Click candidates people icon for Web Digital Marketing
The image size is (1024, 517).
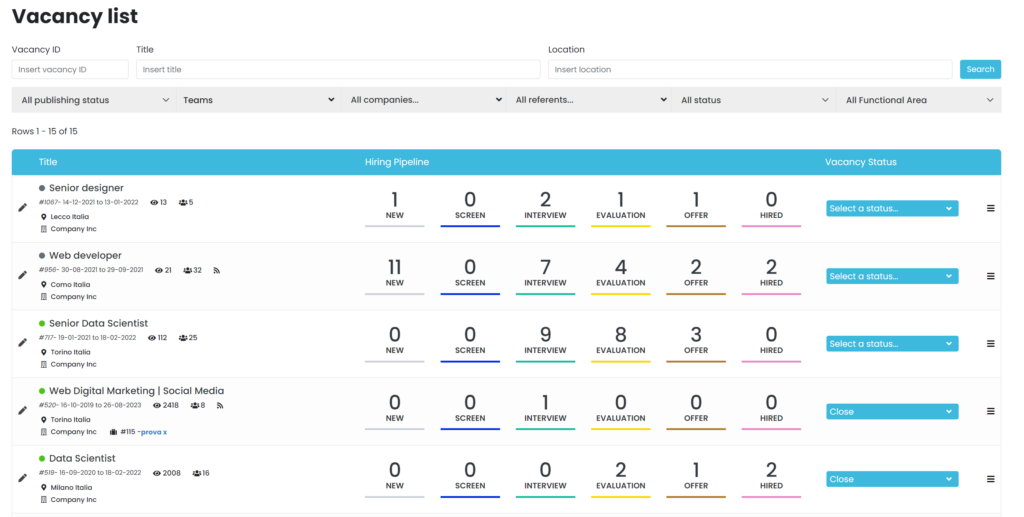195,405
